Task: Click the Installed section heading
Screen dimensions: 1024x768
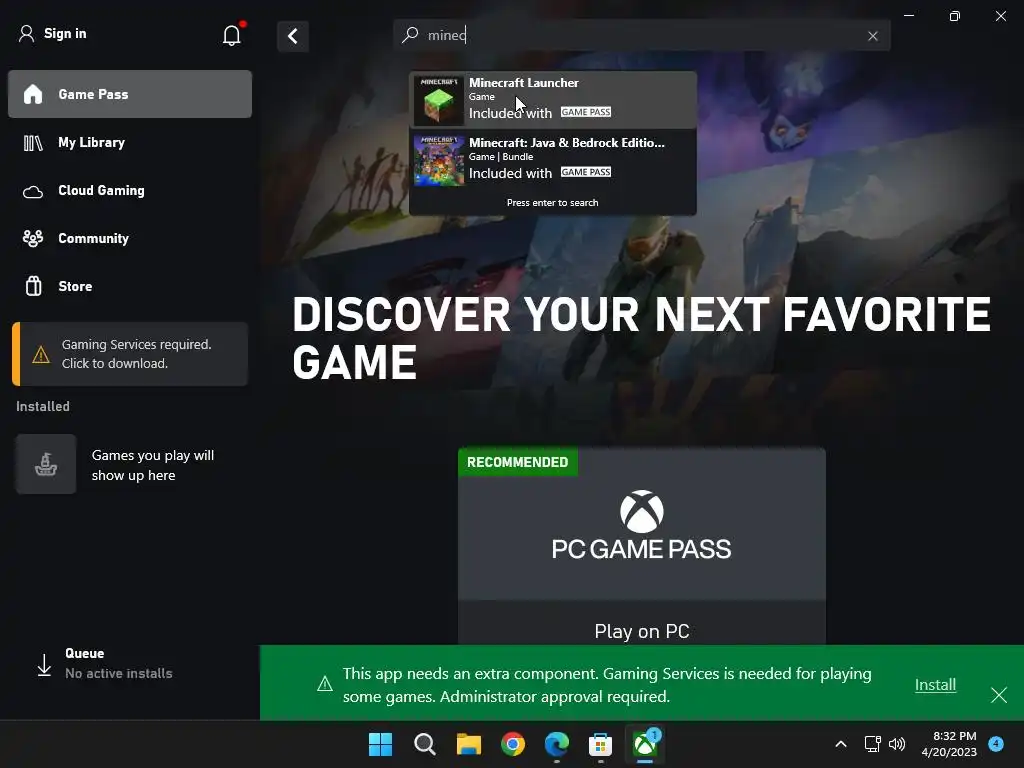Action: [43, 406]
